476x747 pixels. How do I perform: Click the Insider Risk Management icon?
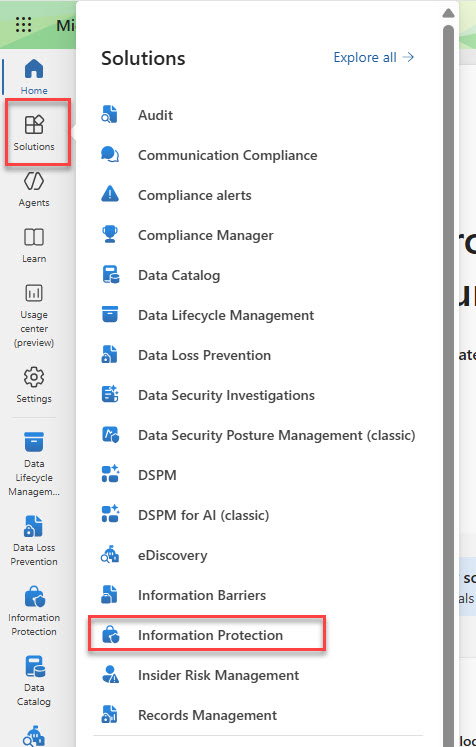[111, 675]
